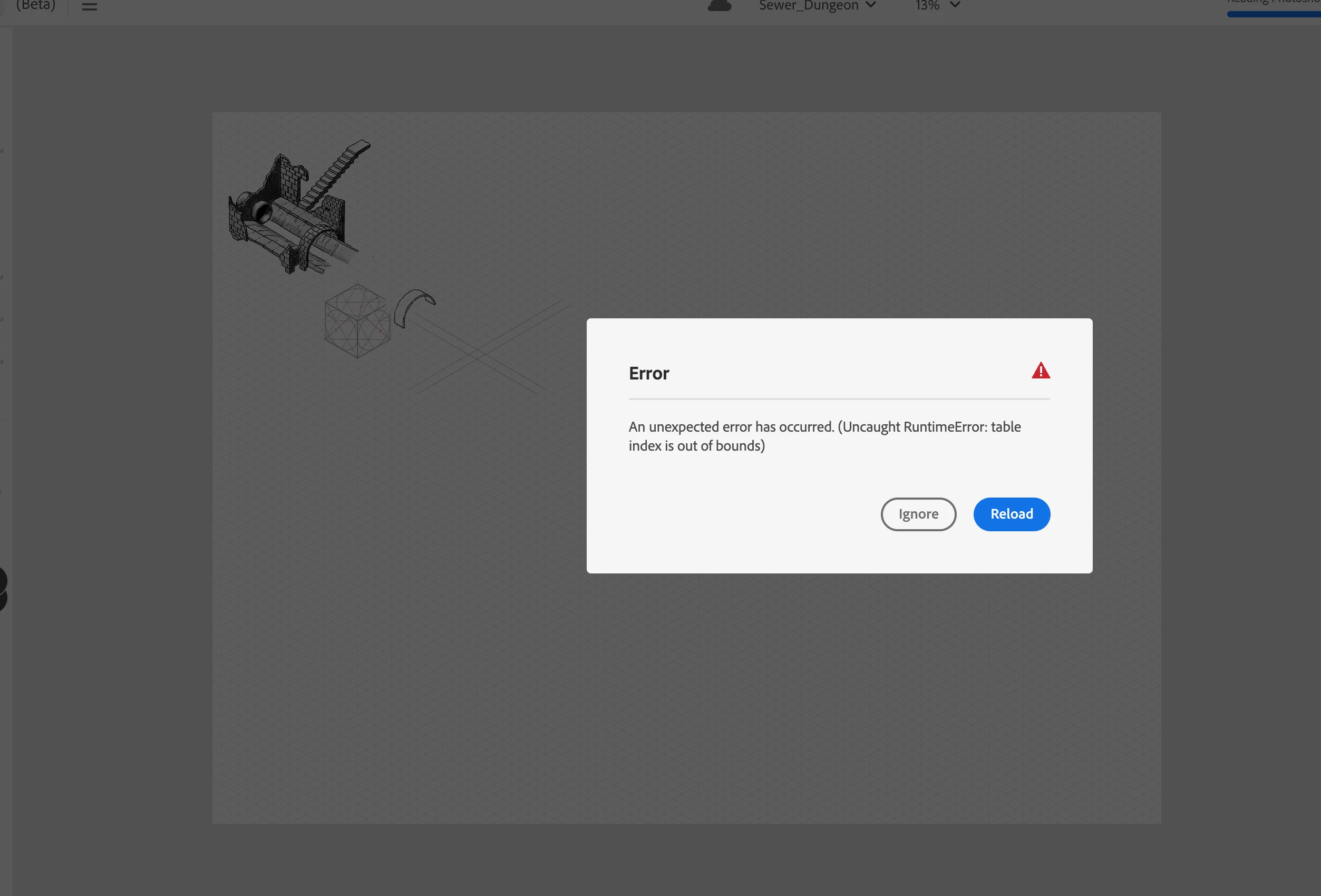Click the (Beta) label in header

click(x=36, y=5)
